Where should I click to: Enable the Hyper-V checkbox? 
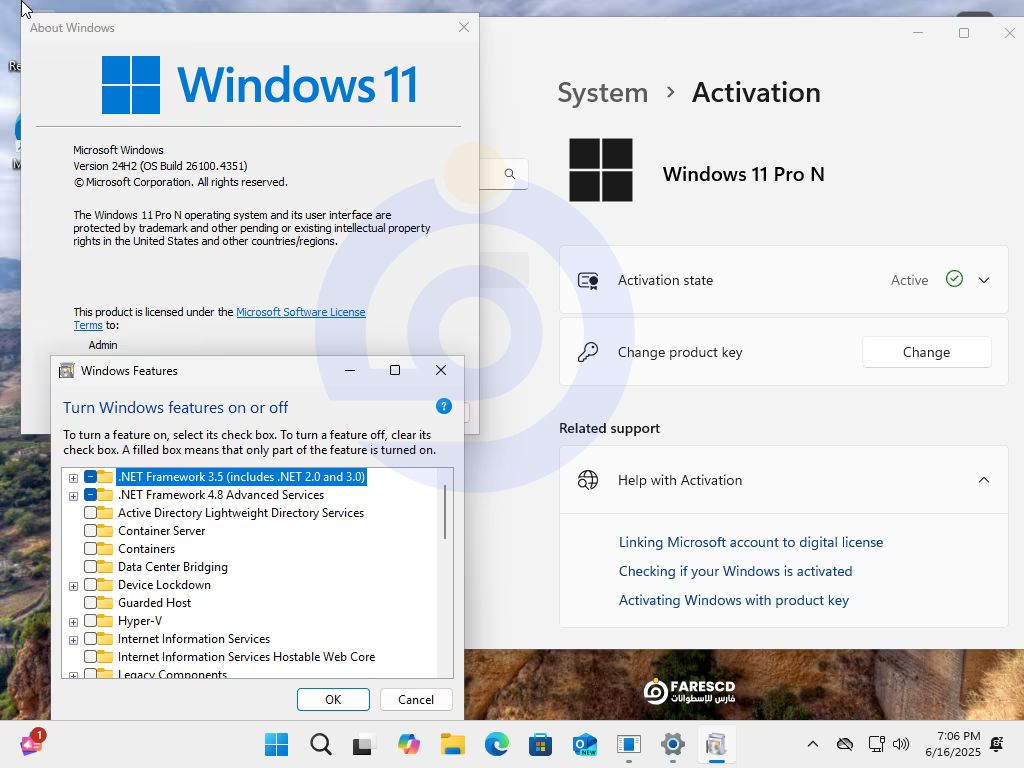90,620
